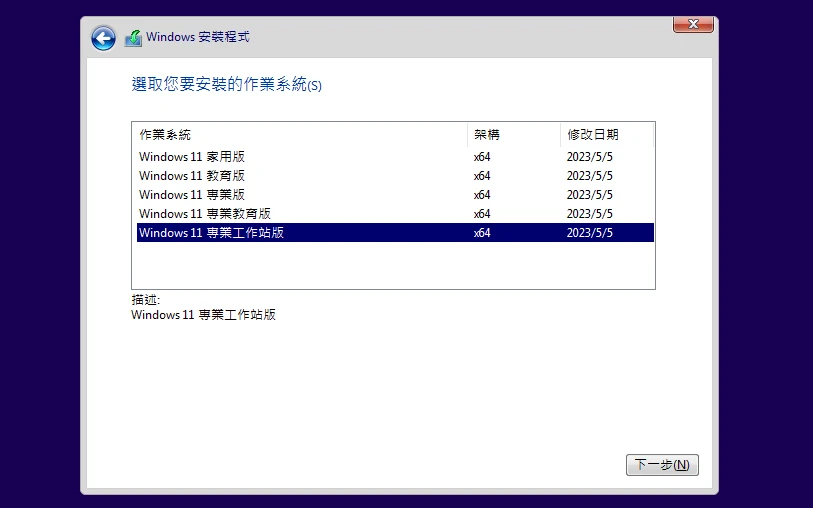Click x64 in the 教育版 row
Screen dimensions: 813x508
point(482,176)
